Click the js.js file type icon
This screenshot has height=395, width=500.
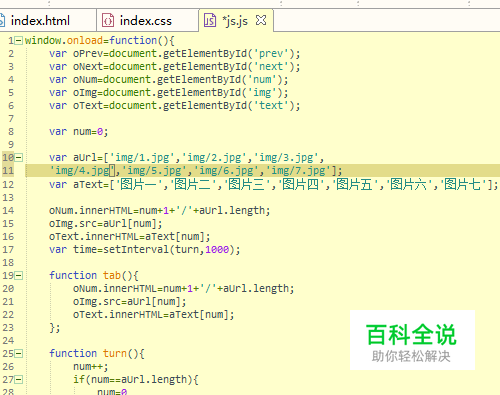point(210,21)
